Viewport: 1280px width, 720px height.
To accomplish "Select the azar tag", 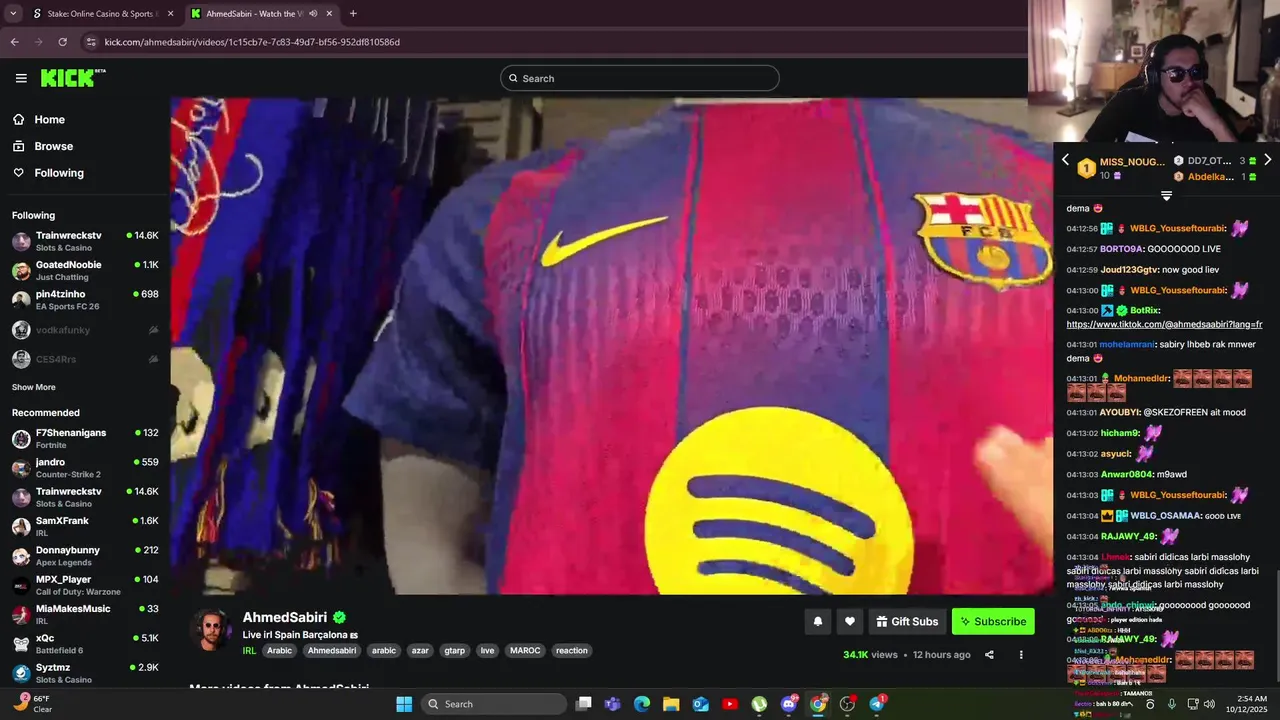I will [x=420, y=650].
